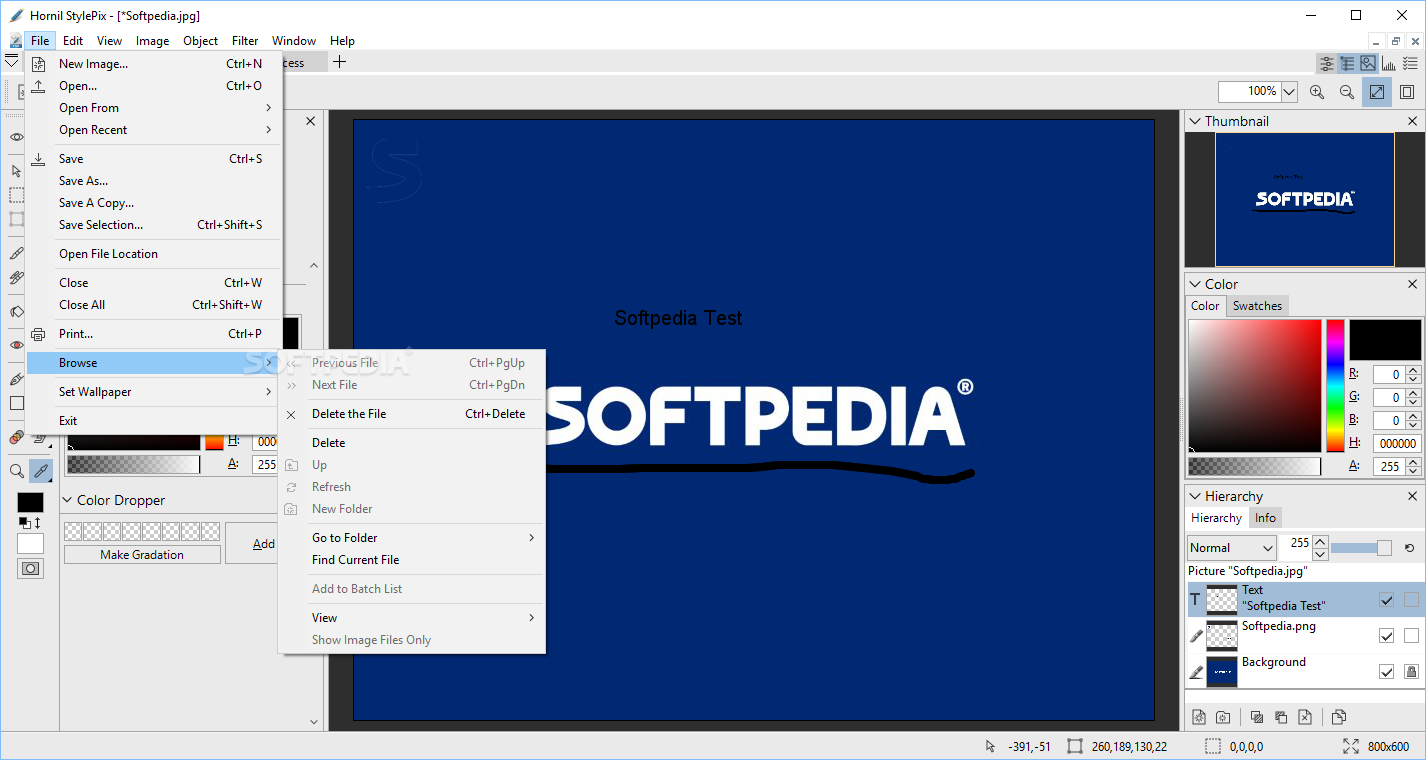Collapse the Thumbnail panel chevron
The height and width of the screenshot is (760, 1426).
(x=1194, y=121)
